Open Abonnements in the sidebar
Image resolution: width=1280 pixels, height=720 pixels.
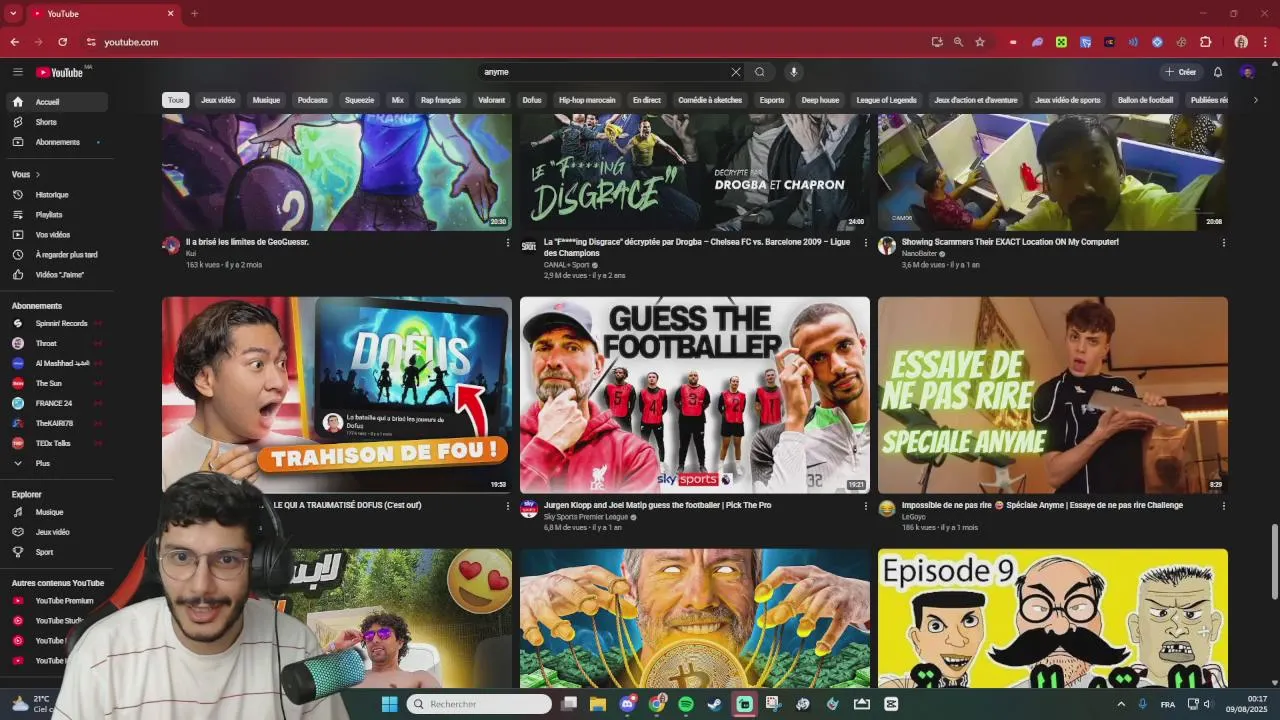click(56, 142)
